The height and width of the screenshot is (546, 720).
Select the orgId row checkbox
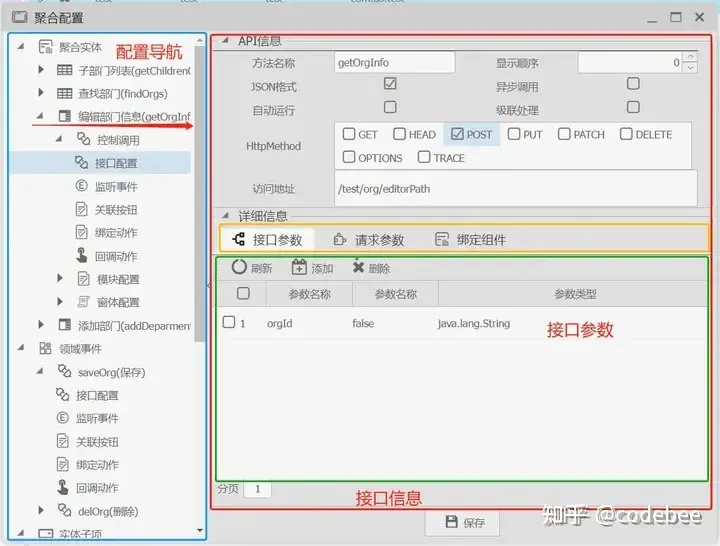pyautogui.click(x=229, y=322)
